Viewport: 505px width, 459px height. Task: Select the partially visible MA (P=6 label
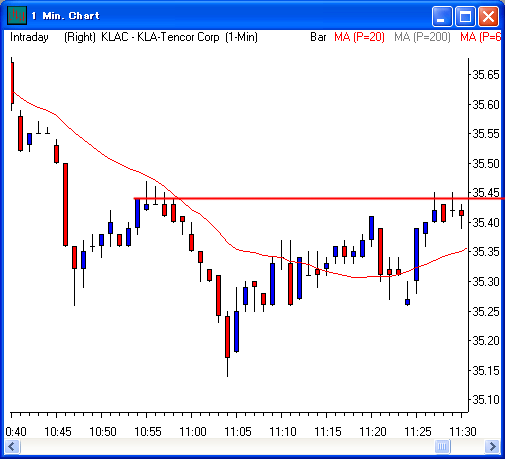click(x=480, y=37)
